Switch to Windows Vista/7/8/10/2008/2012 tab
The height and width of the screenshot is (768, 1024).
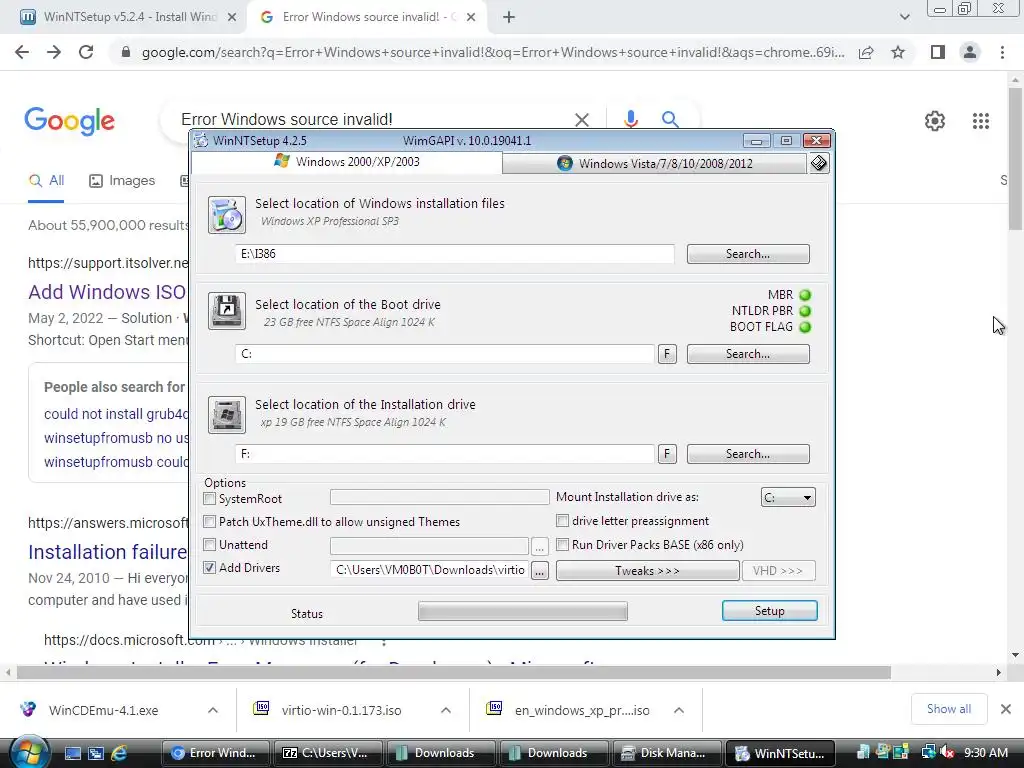click(x=655, y=163)
